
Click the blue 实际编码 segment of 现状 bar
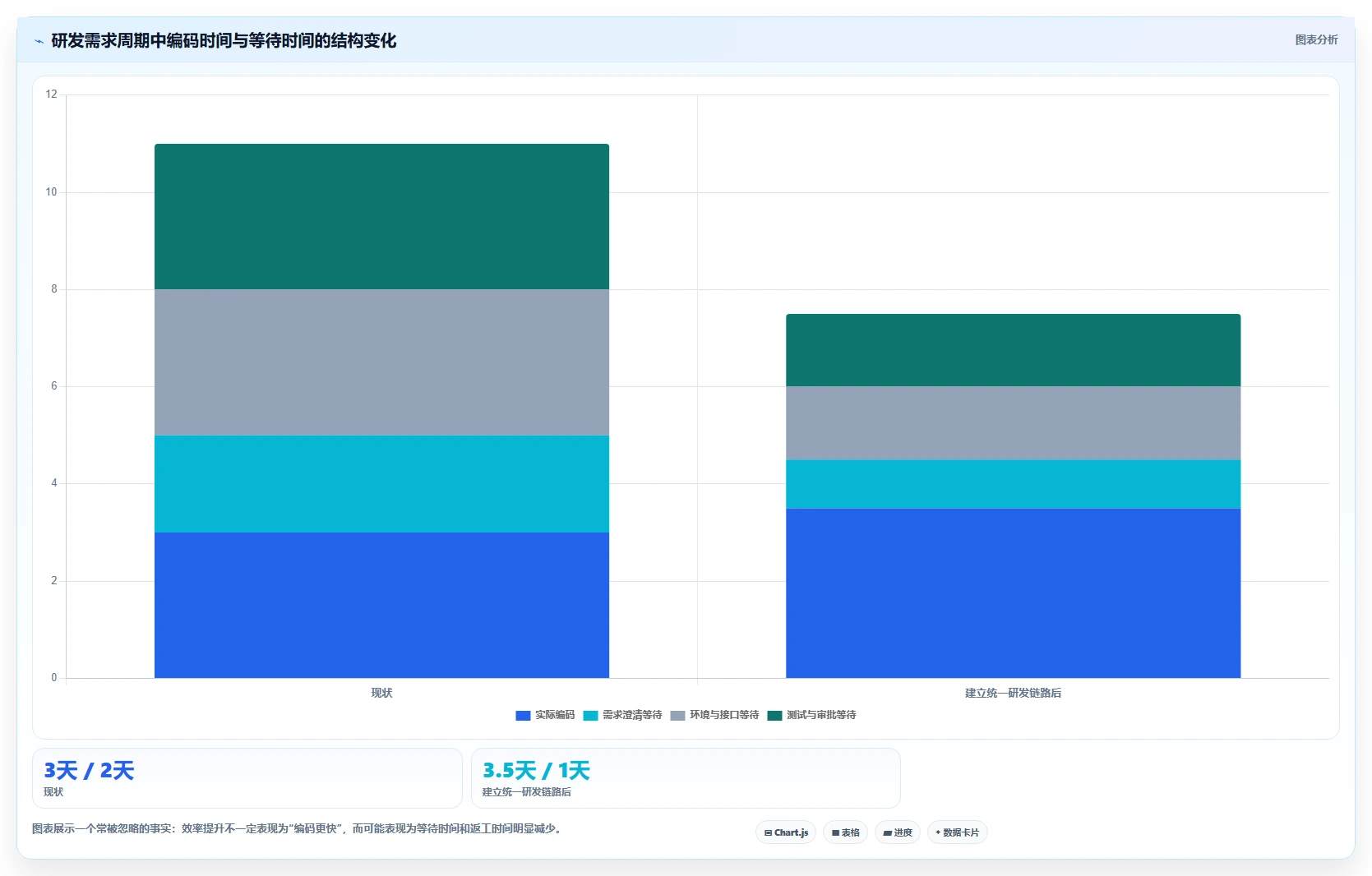point(381,605)
